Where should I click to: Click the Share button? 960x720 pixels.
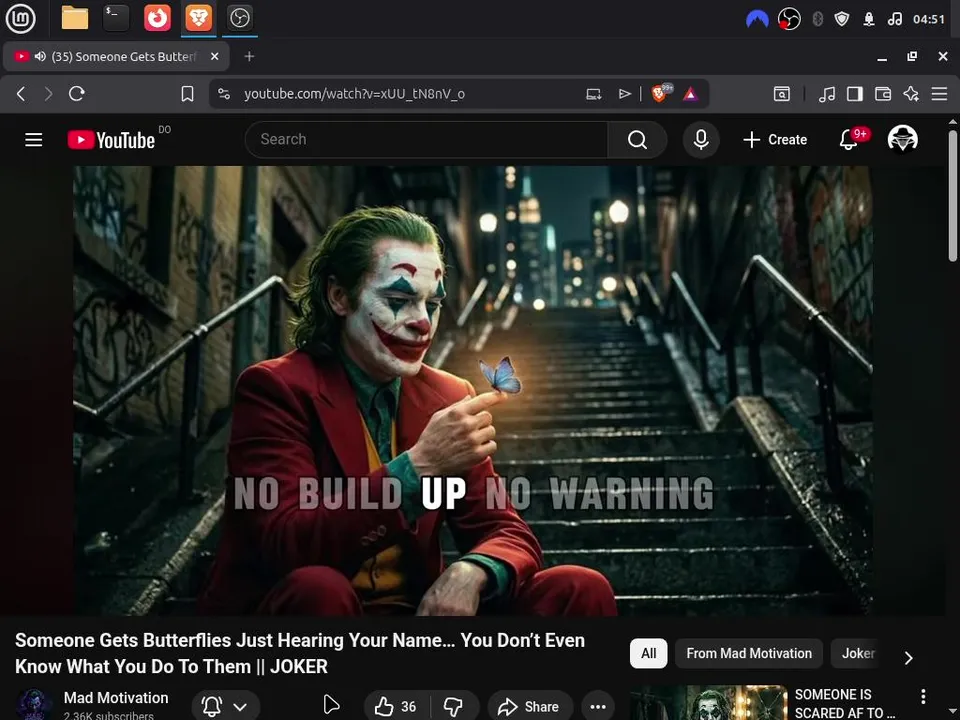[530, 707]
